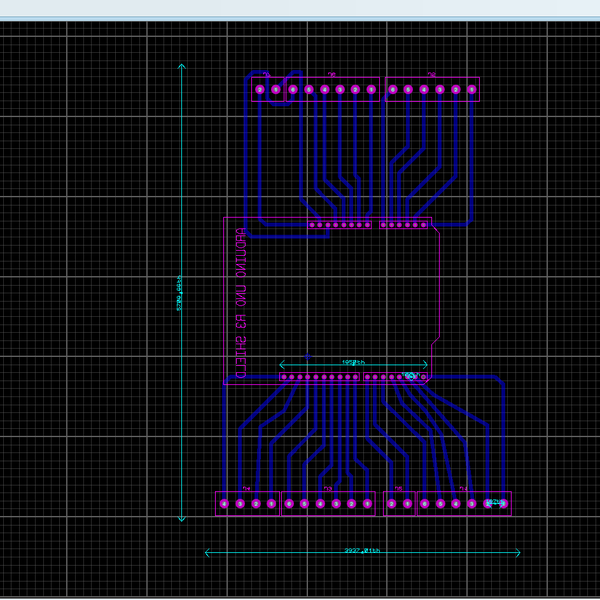Select the mirrored ARDUINO UNO R3 SHIELD text
Viewport: 600px width, 600px height.
pyautogui.click(x=240, y=303)
